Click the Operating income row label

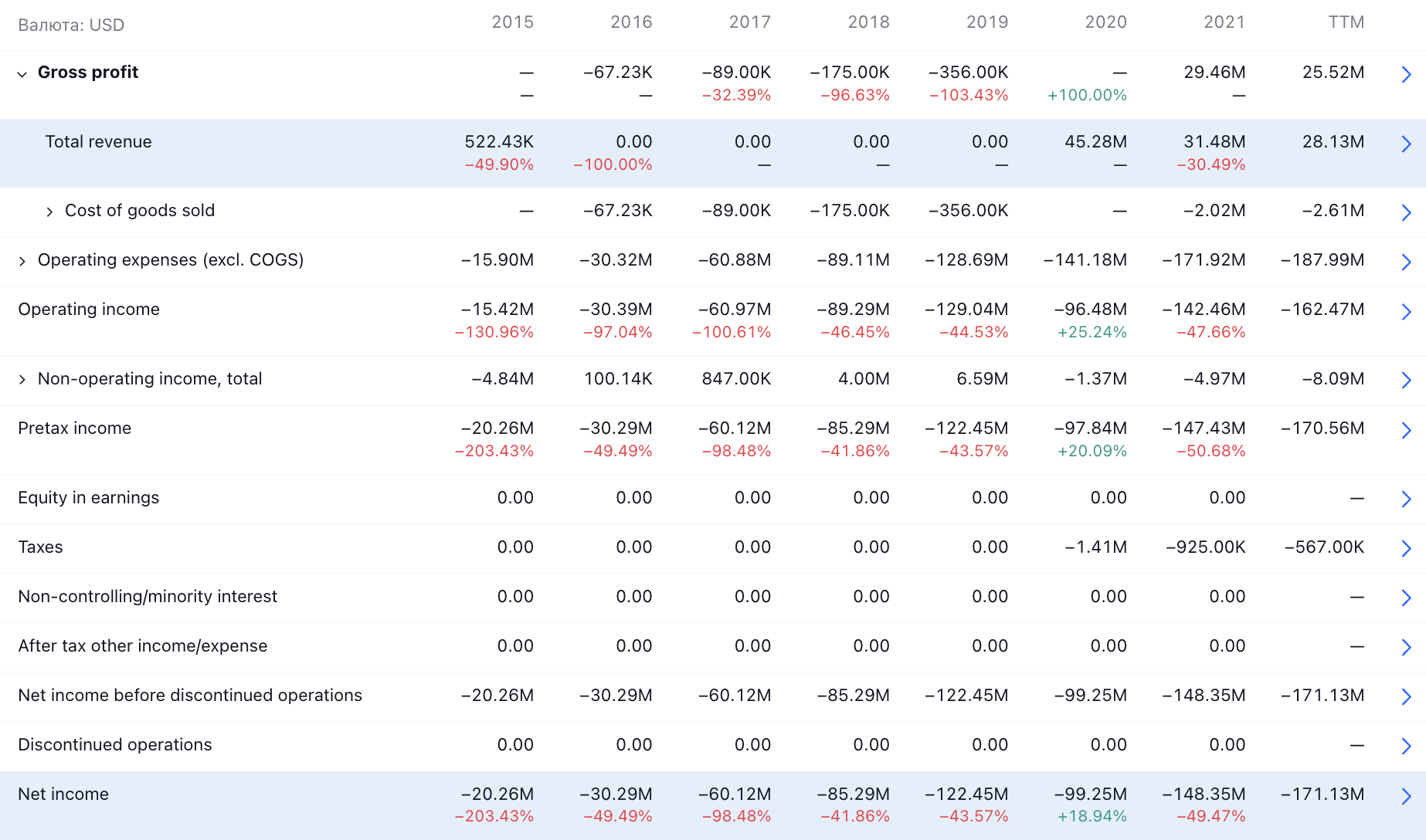click(x=89, y=310)
